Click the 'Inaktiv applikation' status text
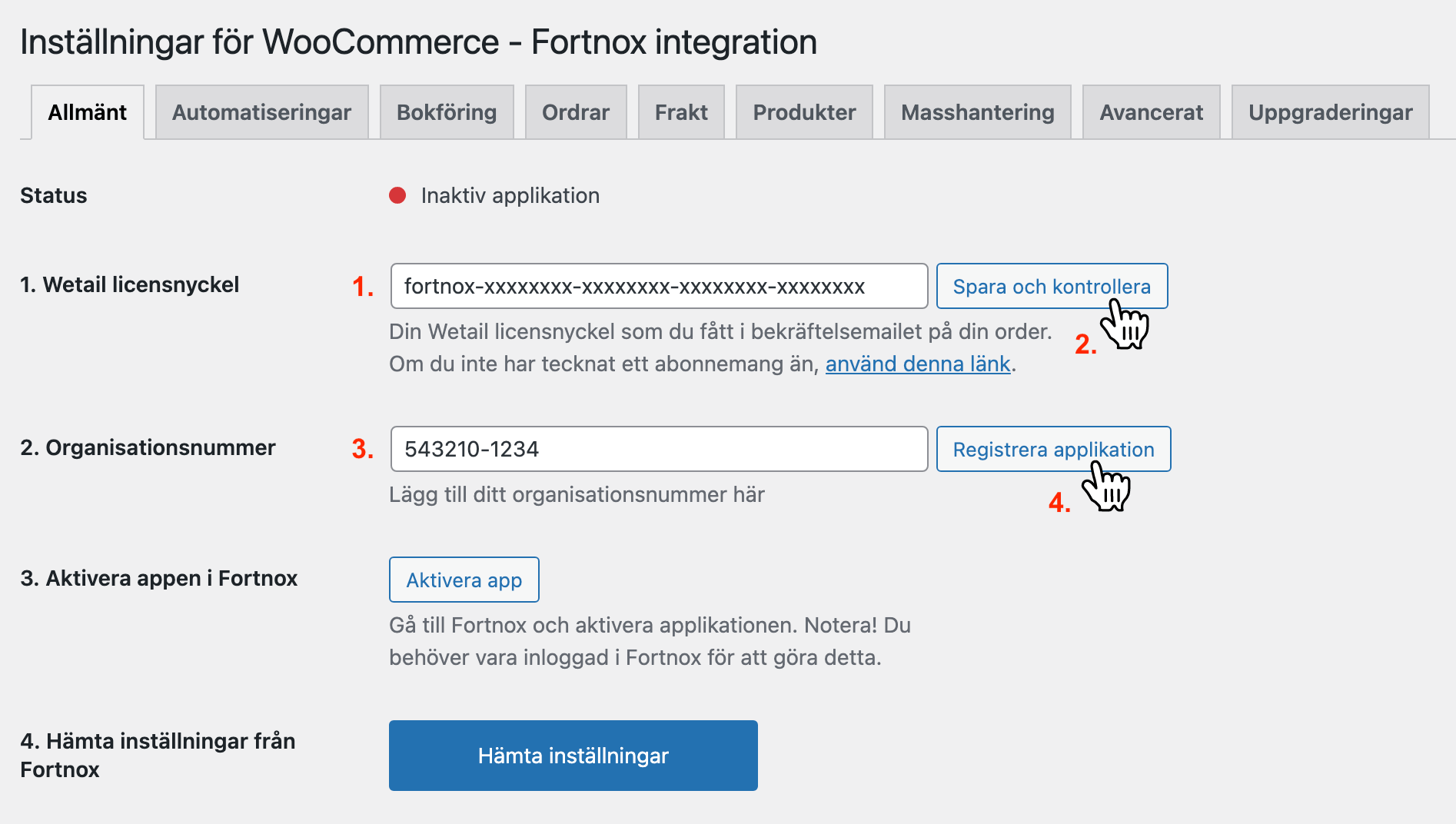The width and height of the screenshot is (1456, 824). 510,195
